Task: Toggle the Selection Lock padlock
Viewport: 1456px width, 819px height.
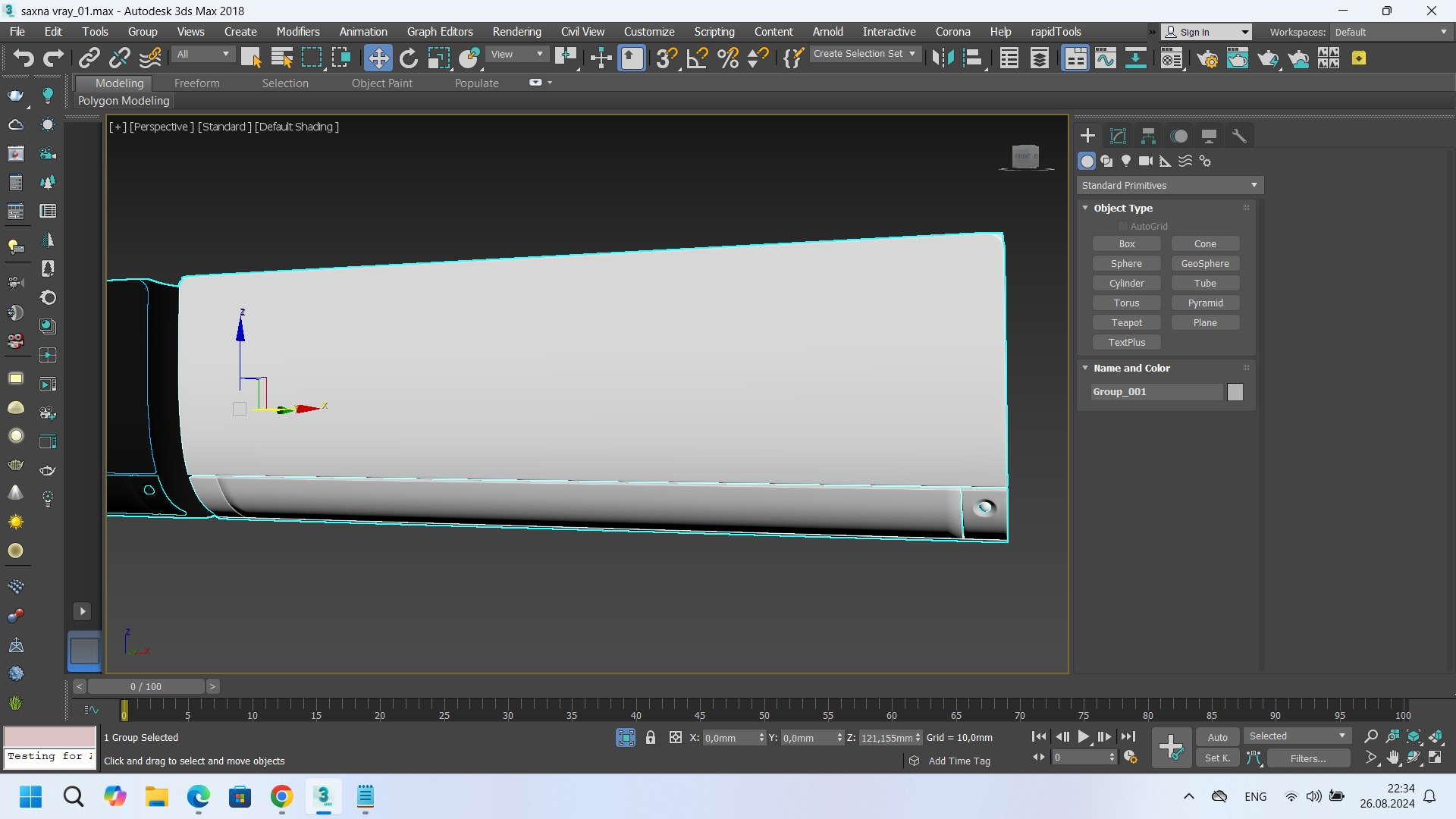Action: 651,737
